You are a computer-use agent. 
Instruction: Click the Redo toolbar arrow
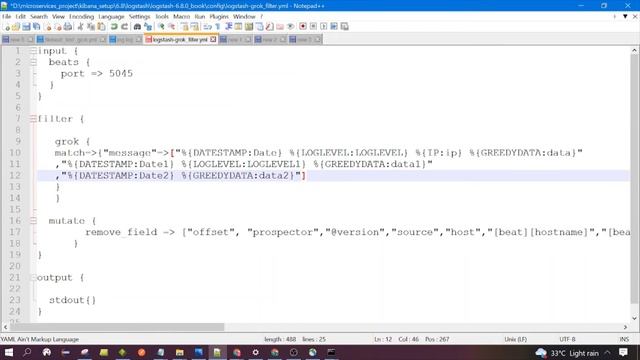coord(124,27)
